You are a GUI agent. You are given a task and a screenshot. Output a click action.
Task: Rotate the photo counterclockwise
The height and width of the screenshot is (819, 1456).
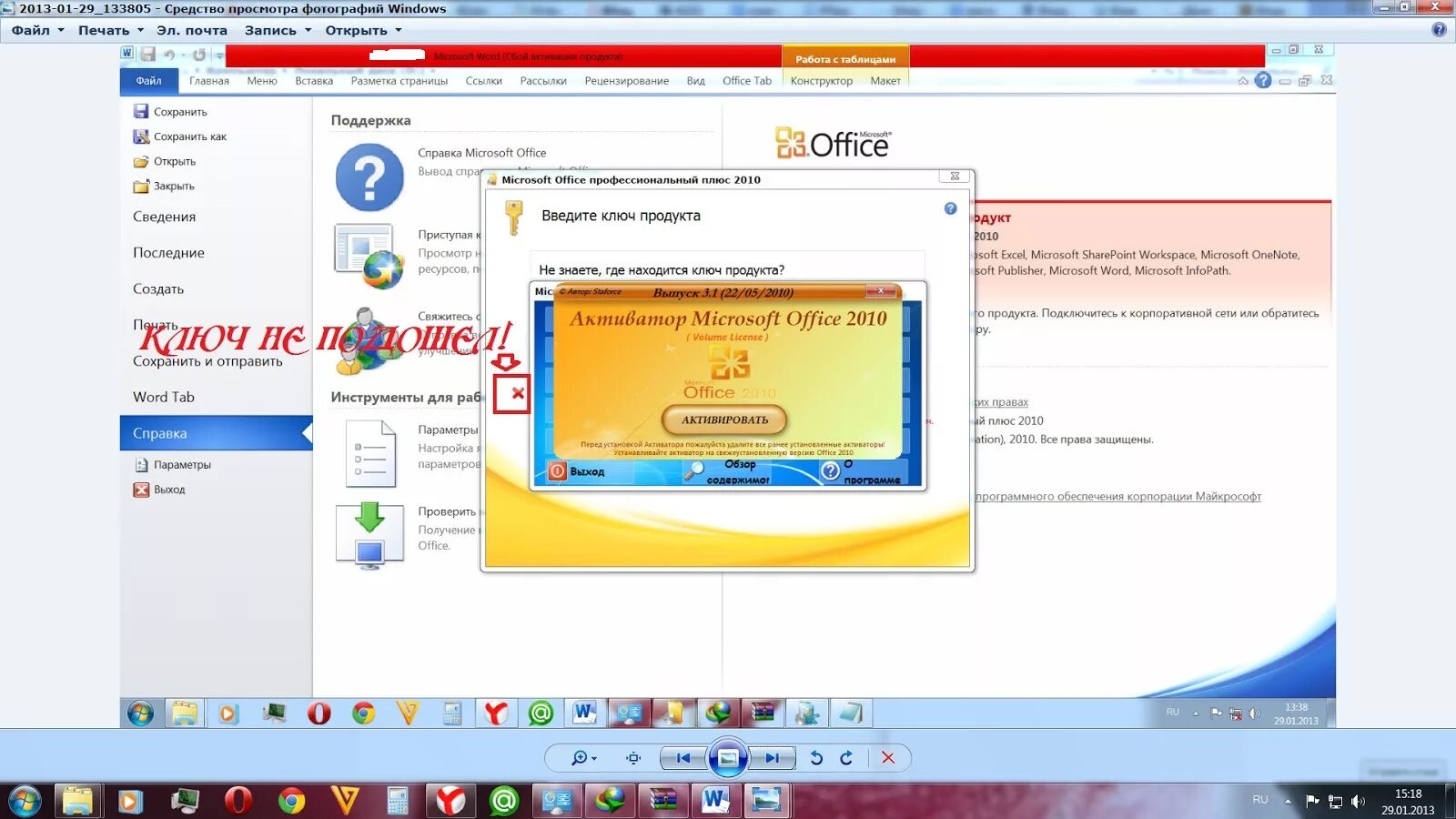click(x=816, y=758)
